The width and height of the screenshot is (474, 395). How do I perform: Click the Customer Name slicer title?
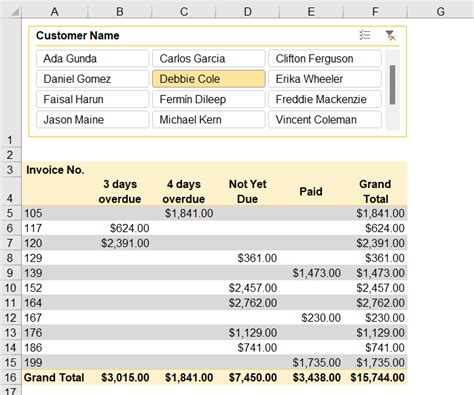(78, 35)
